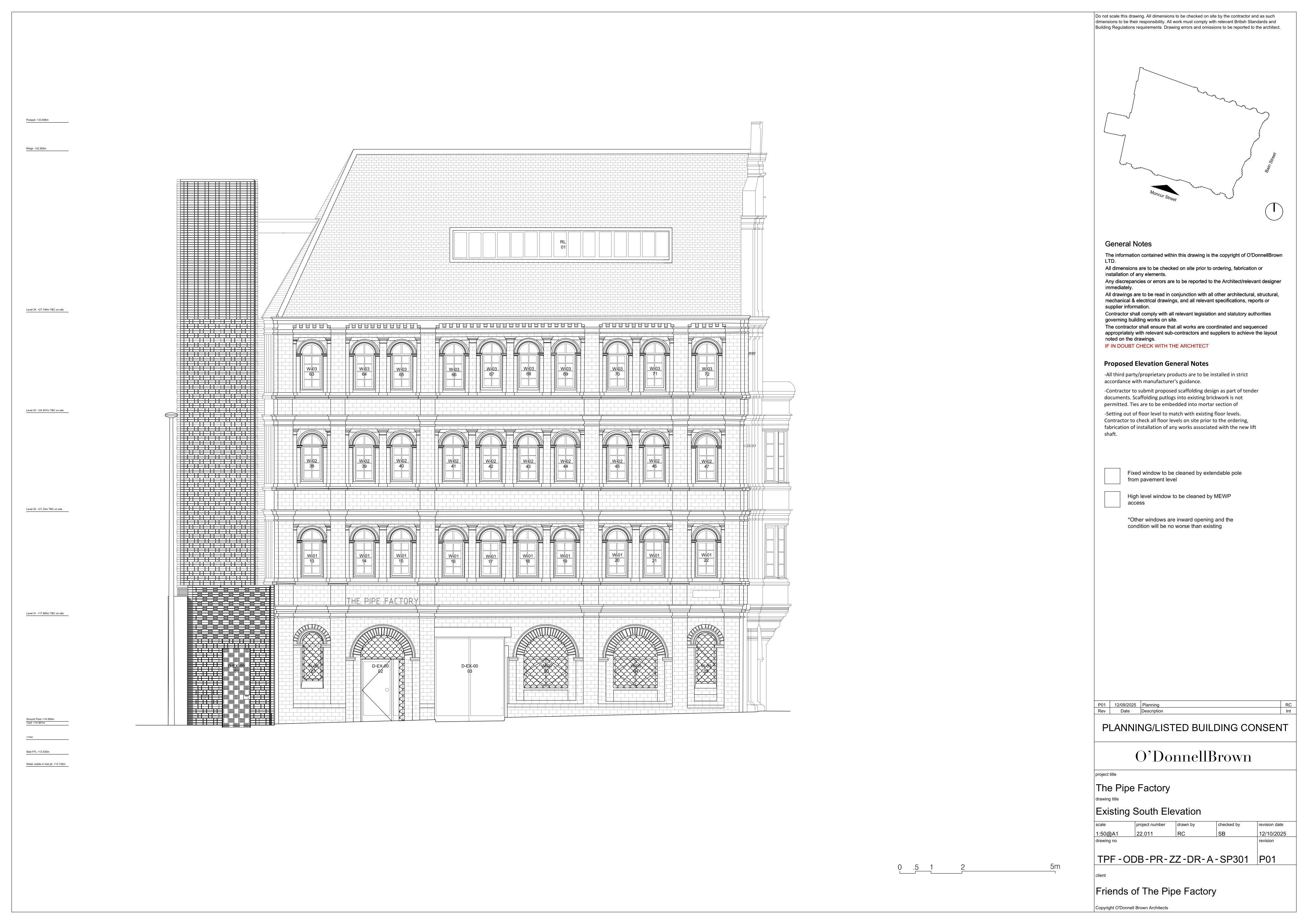
Task: Select window tag W-01 13
Action: [312, 558]
